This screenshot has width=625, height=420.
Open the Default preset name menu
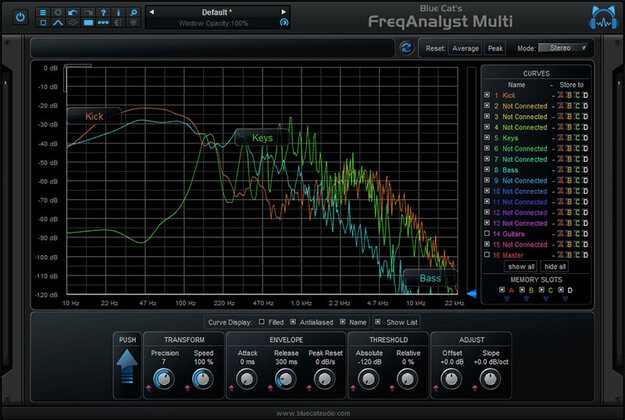[217, 12]
